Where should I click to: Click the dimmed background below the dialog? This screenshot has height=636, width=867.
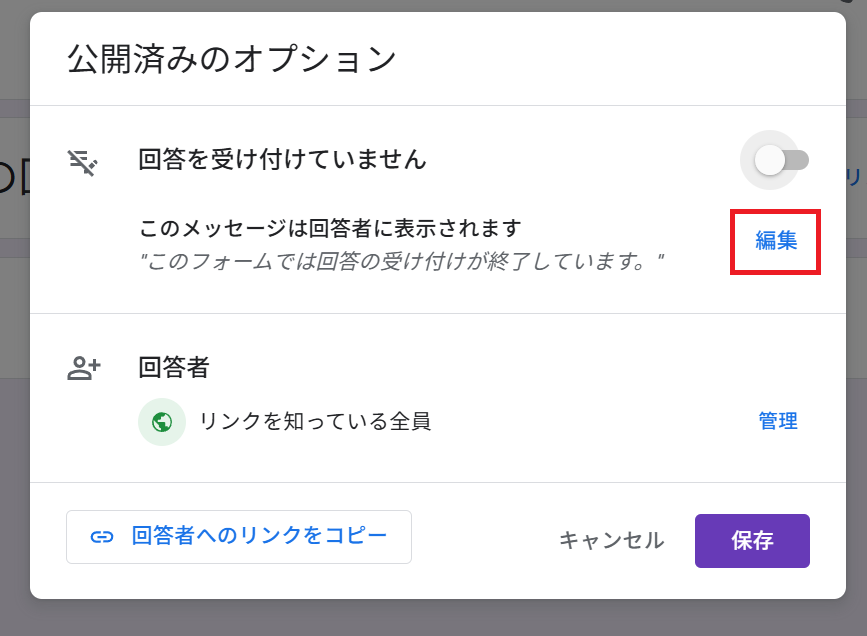click(434, 618)
